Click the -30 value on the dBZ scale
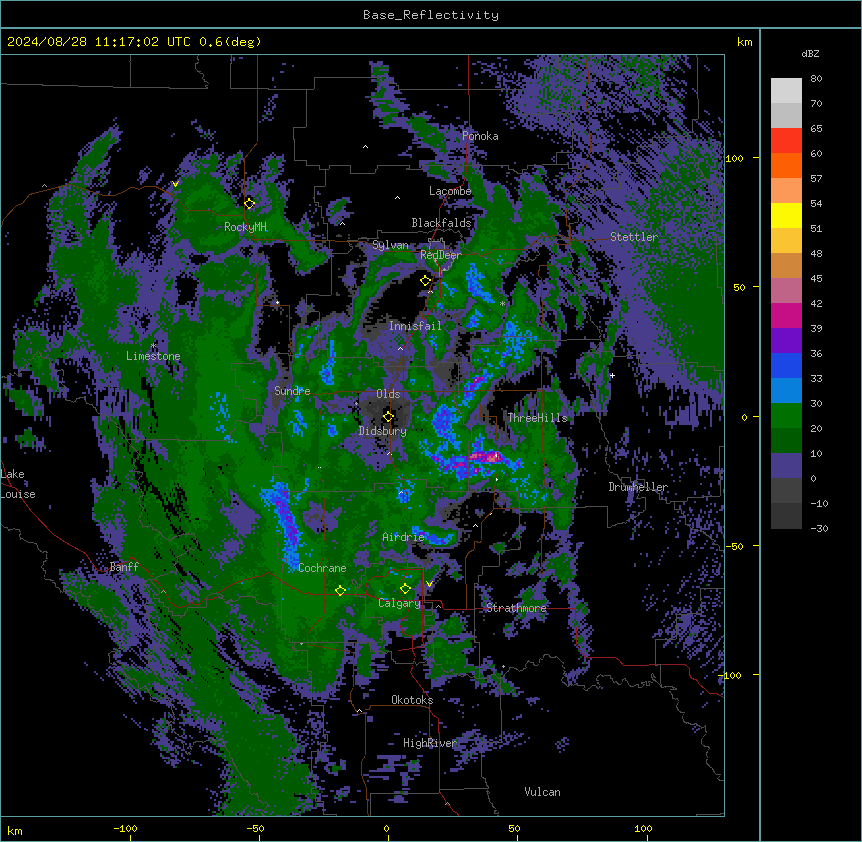This screenshot has width=862, height=842. click(819, 529)
